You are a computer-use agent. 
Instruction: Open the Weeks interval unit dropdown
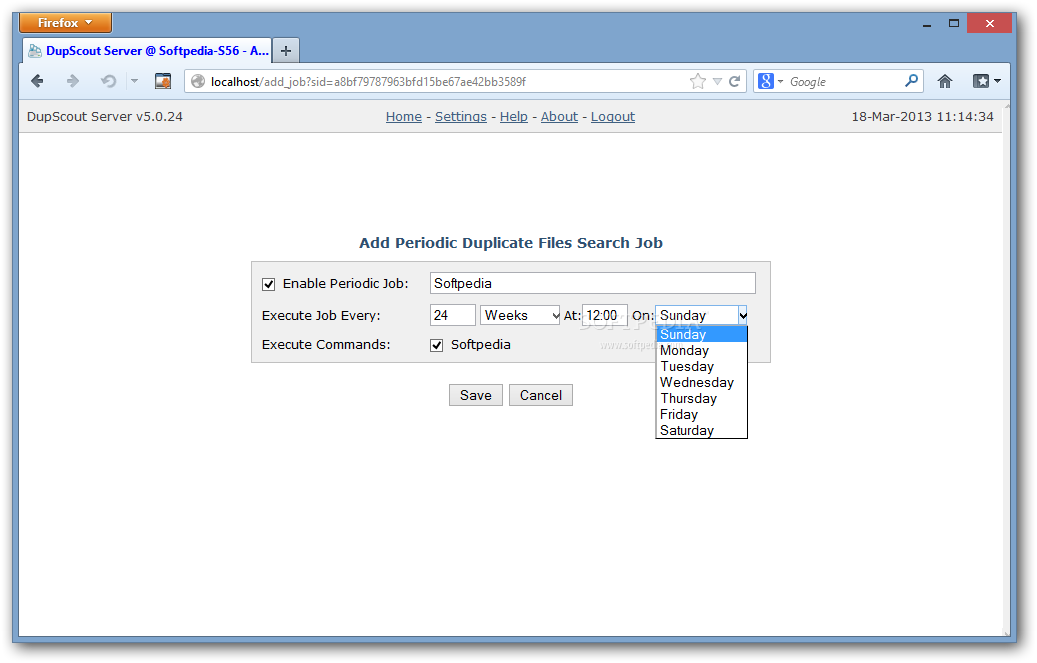tap(520, 315)
